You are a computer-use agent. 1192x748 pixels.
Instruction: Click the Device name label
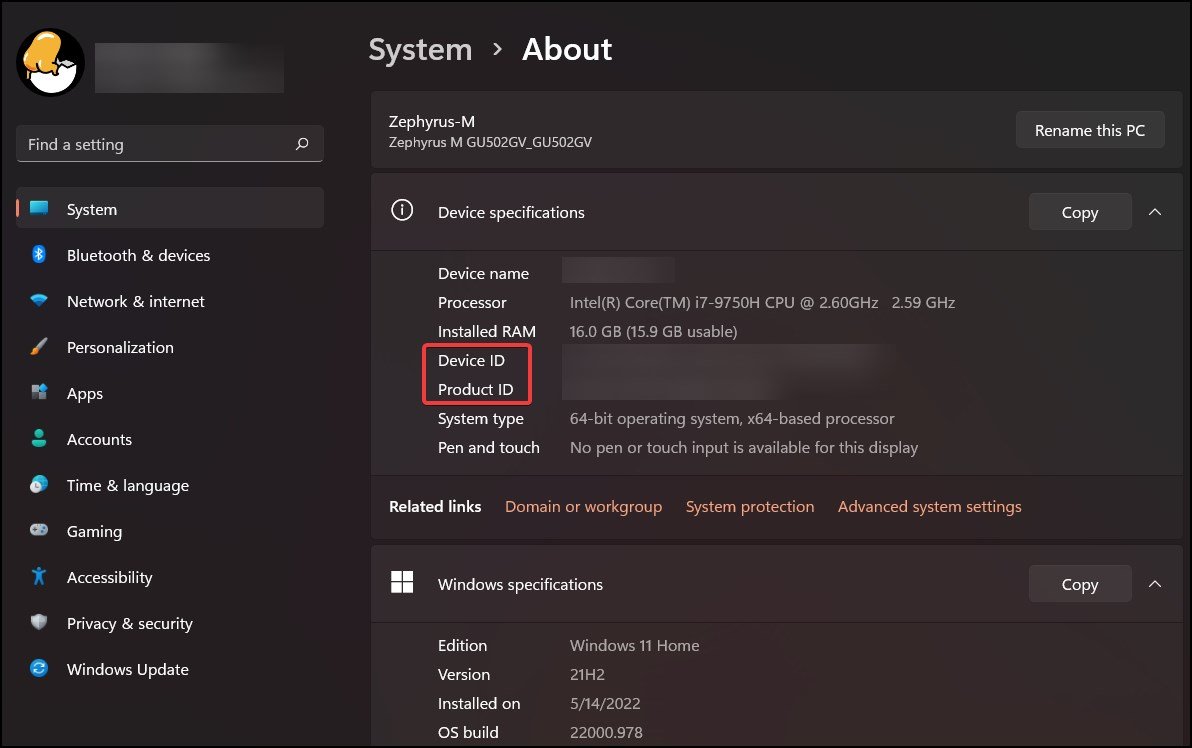(483, 273)
